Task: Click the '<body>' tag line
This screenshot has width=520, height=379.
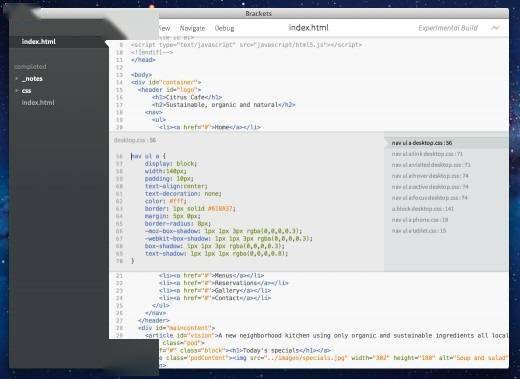Action: point(141,75)
